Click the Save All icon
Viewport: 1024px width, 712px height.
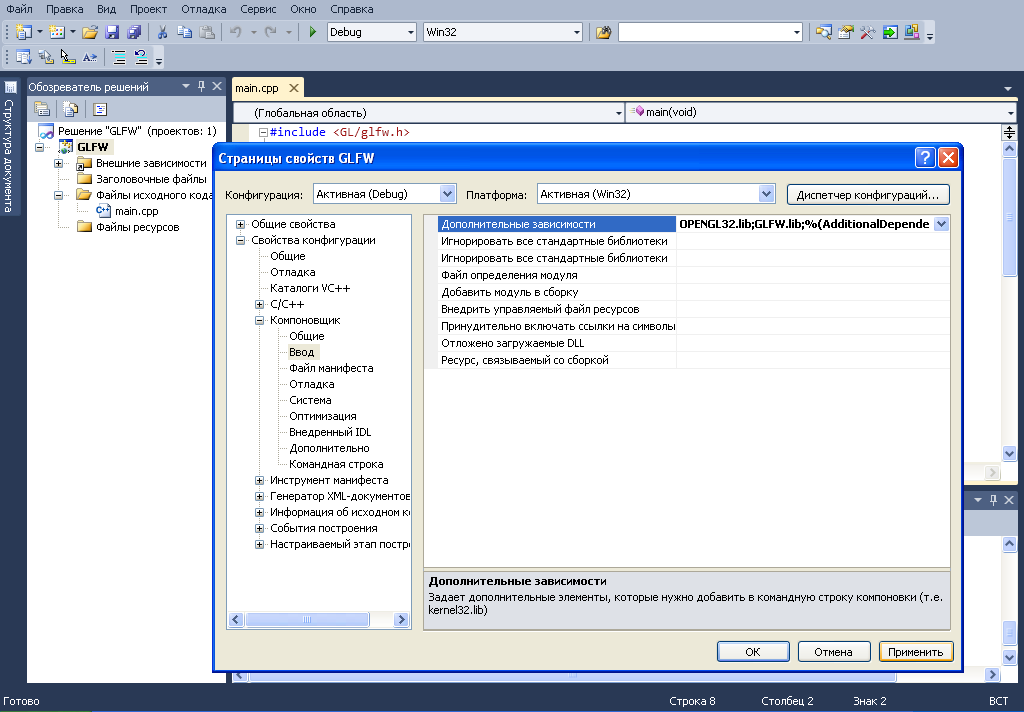point(134,32)
